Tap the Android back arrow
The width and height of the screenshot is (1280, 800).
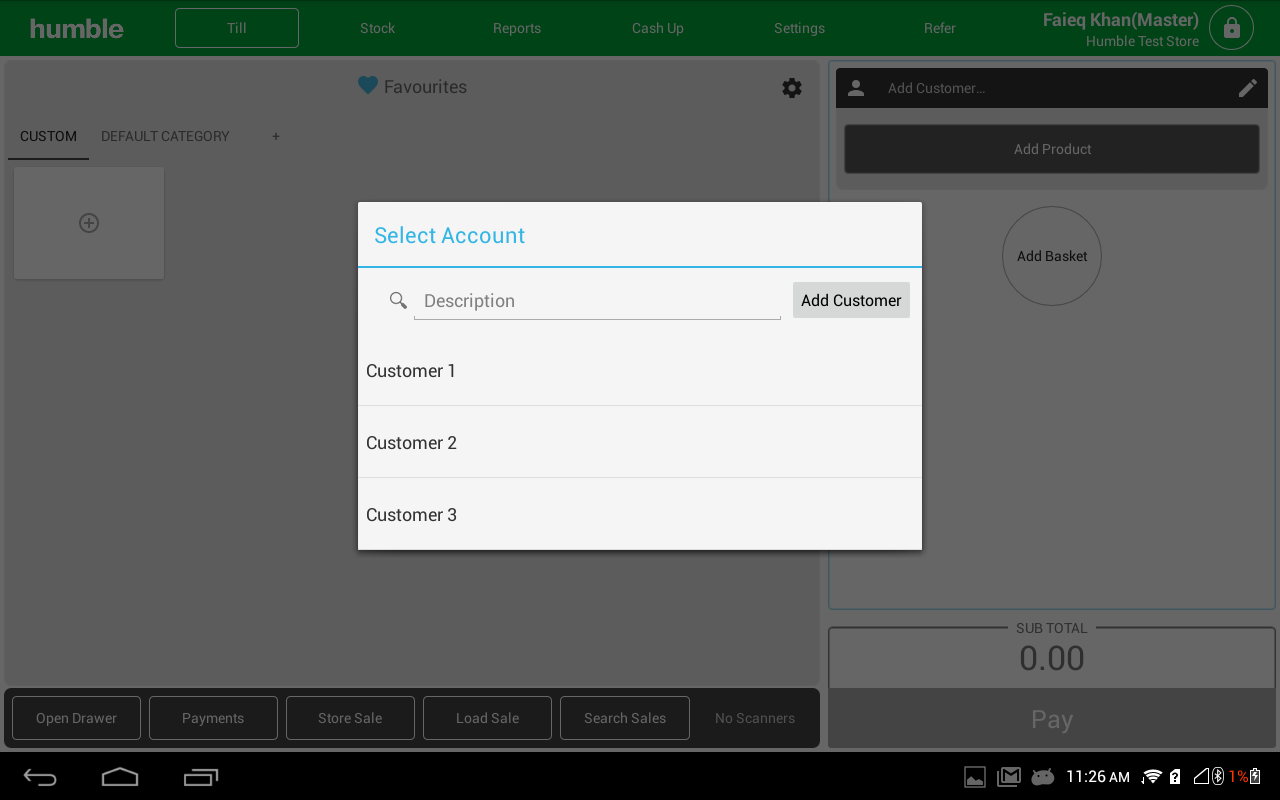pos(40,777)
